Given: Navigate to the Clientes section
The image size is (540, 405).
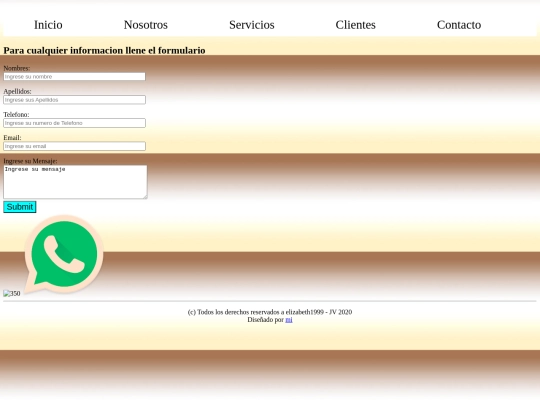Looking at the screenshot, I should click(x=355, y=25).
